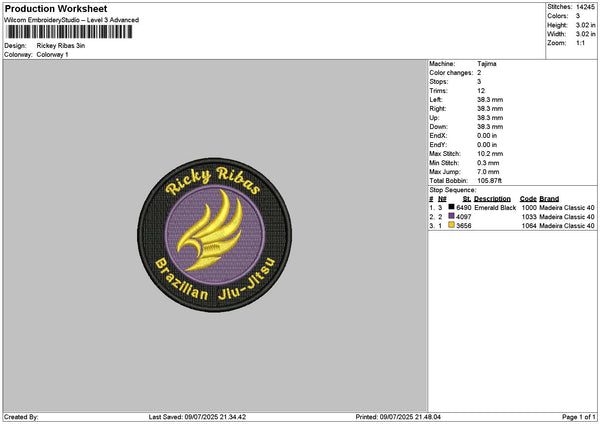Click the Trims value 12
The image size is (600, 424).
pos(481,91)
